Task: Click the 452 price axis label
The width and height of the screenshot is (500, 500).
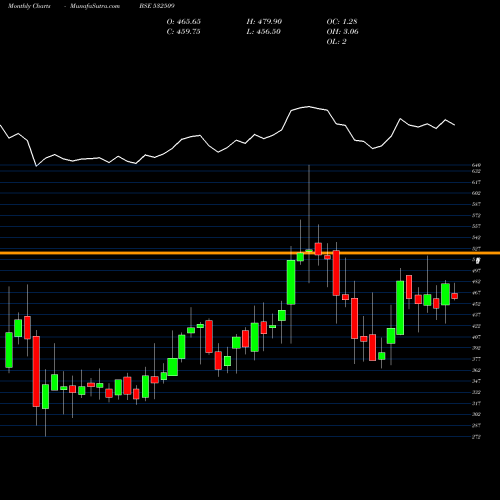Action: tap(476, 304)
